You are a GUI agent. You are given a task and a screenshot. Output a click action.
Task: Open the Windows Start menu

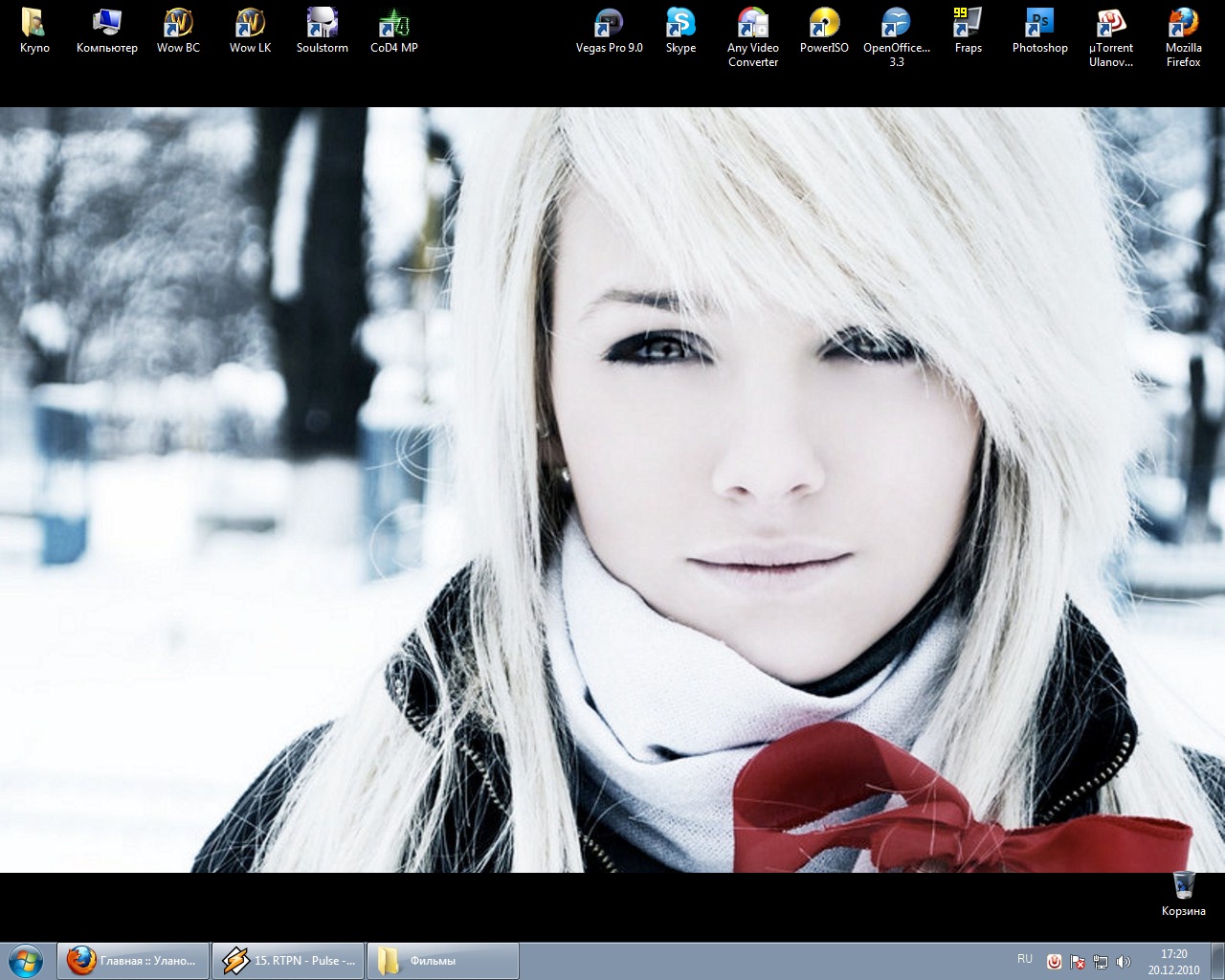click(x=26, y=960)
